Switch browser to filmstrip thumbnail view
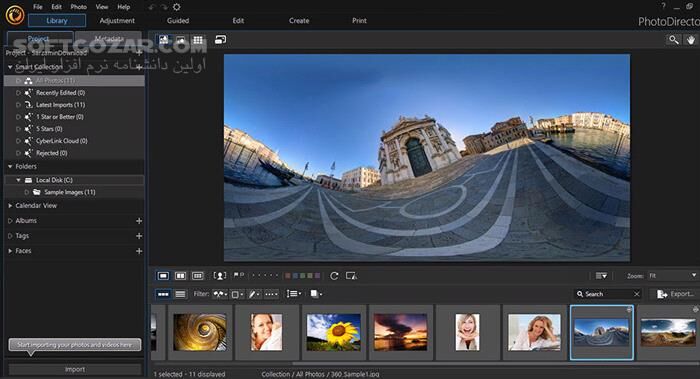 (x=163, y=294)
